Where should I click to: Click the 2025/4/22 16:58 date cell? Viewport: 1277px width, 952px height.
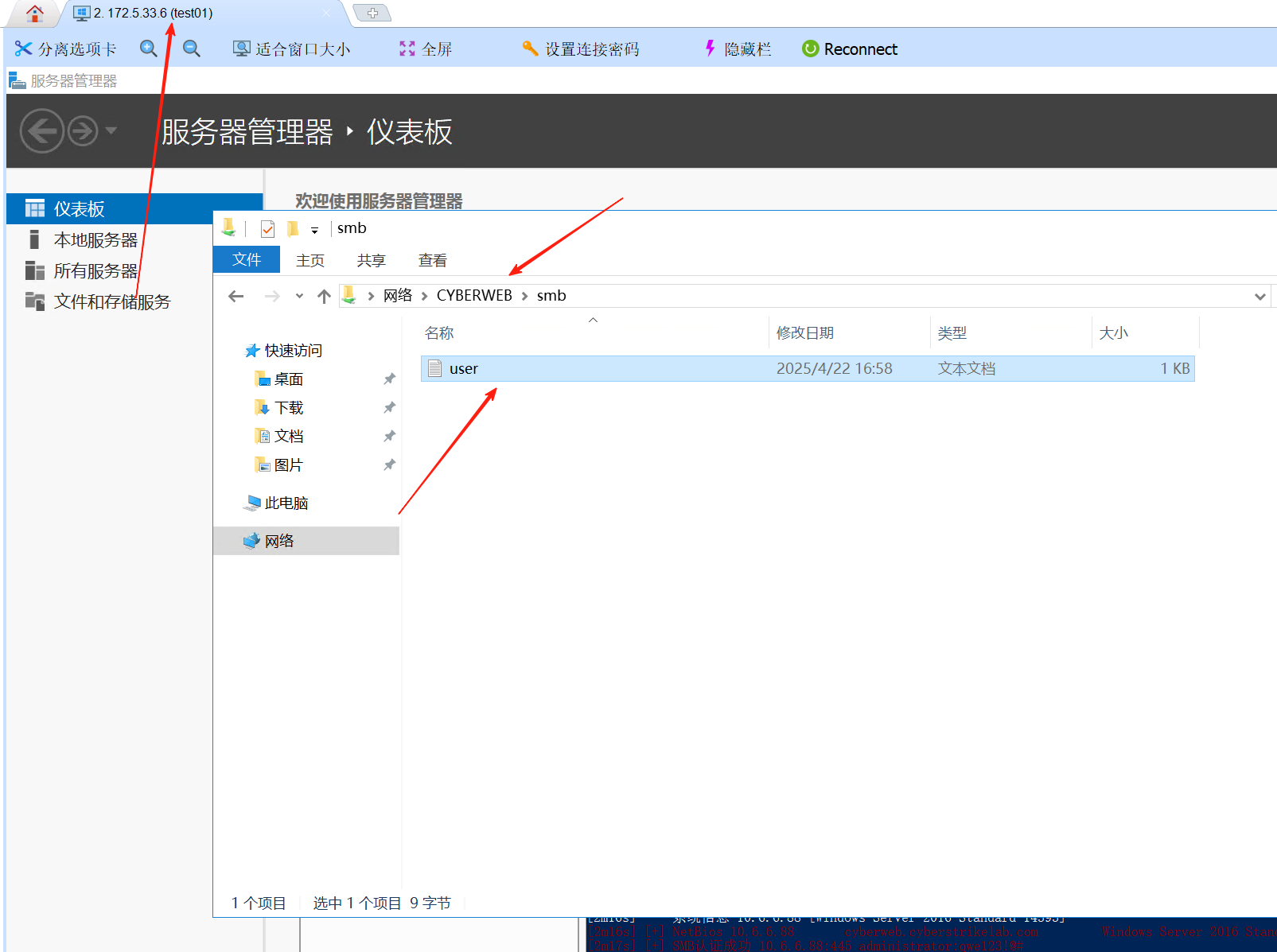[835, 368]
